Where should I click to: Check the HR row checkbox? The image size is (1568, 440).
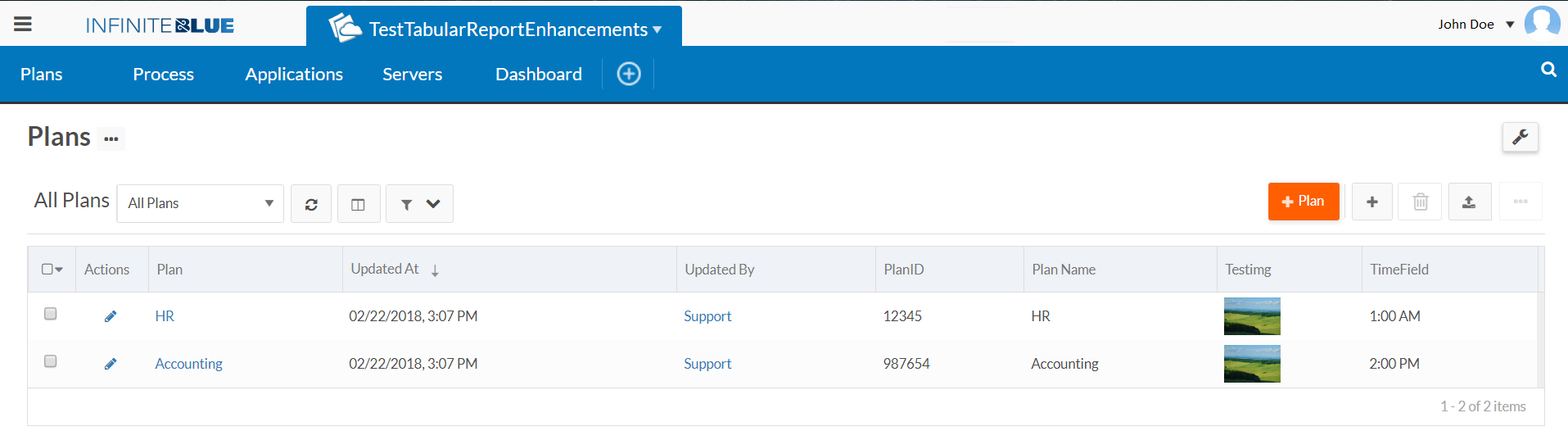click(51, 314)
